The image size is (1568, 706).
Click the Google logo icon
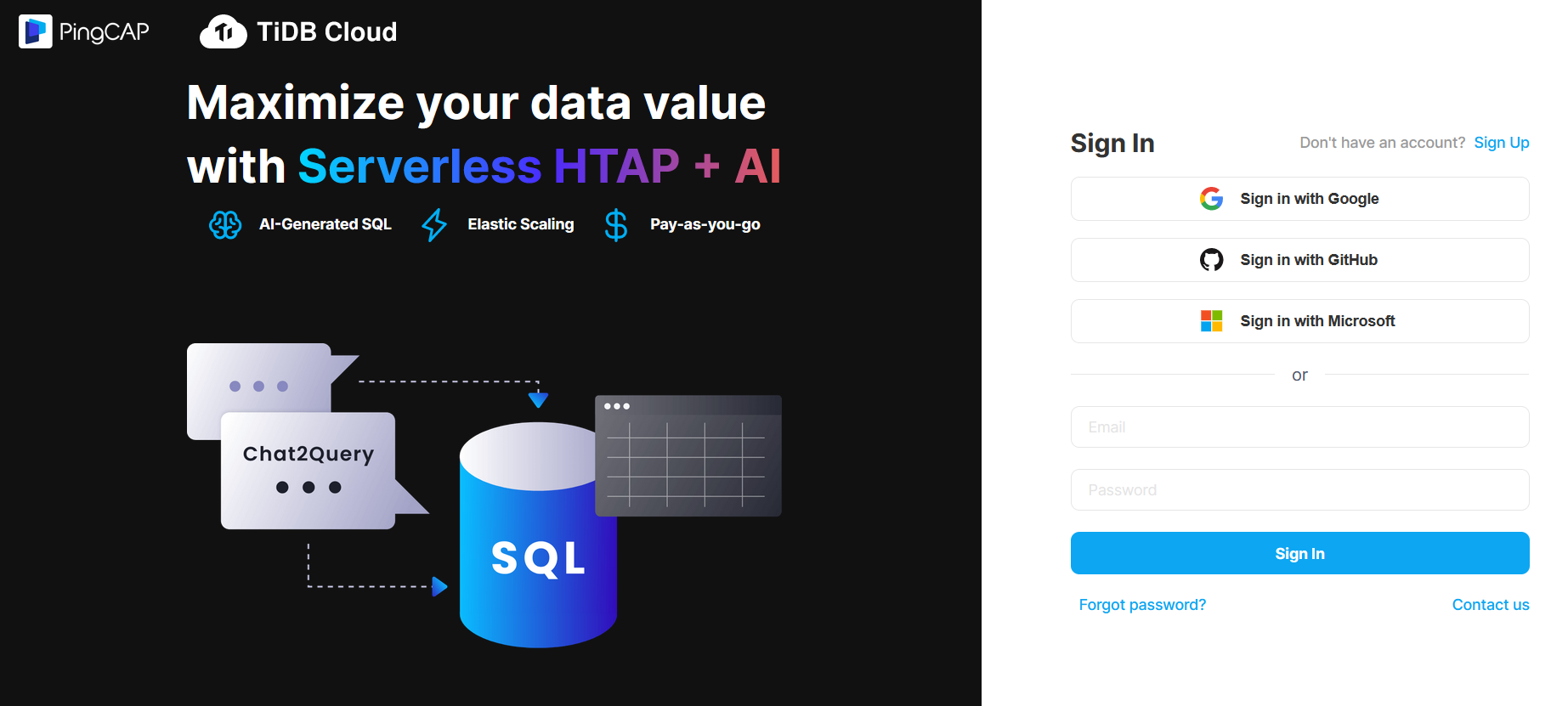click(x=1211, y=199)
